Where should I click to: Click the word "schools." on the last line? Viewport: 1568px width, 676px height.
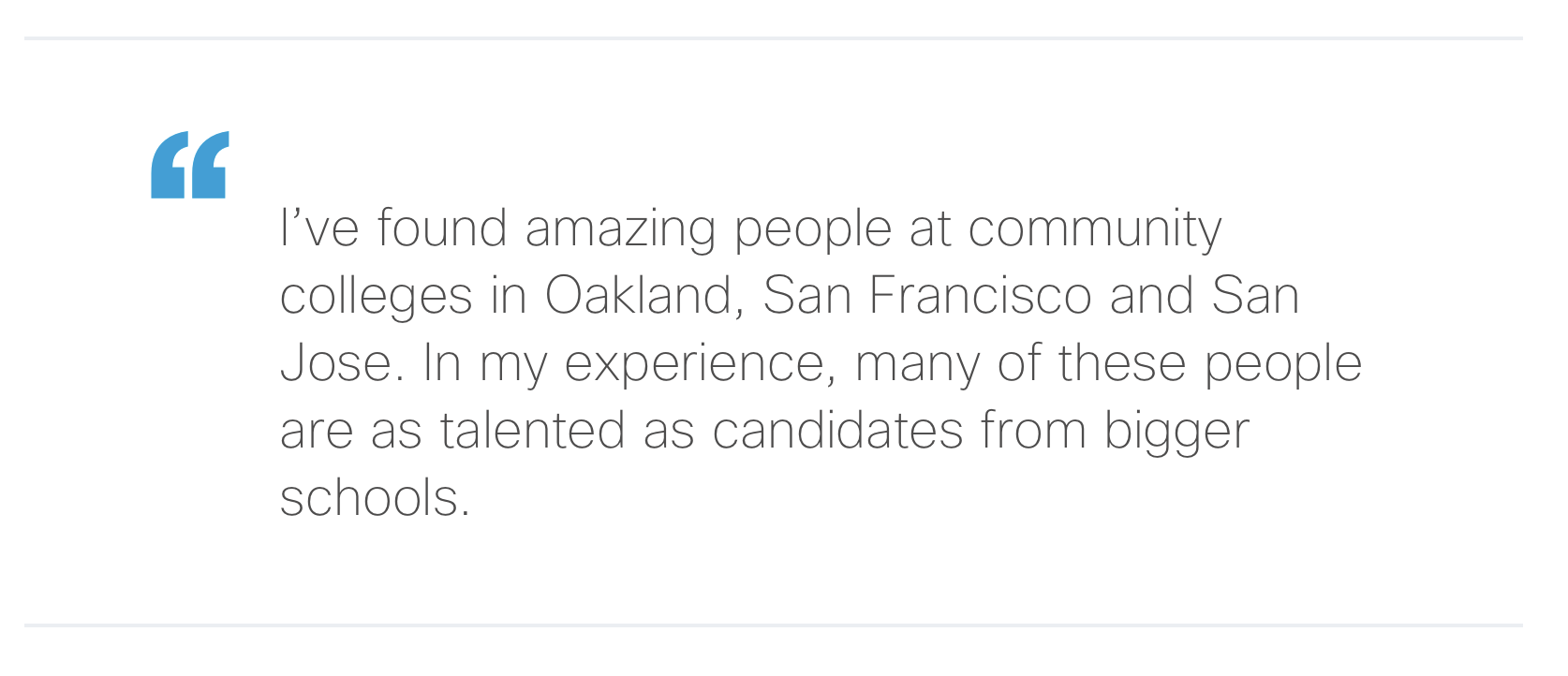375,497
